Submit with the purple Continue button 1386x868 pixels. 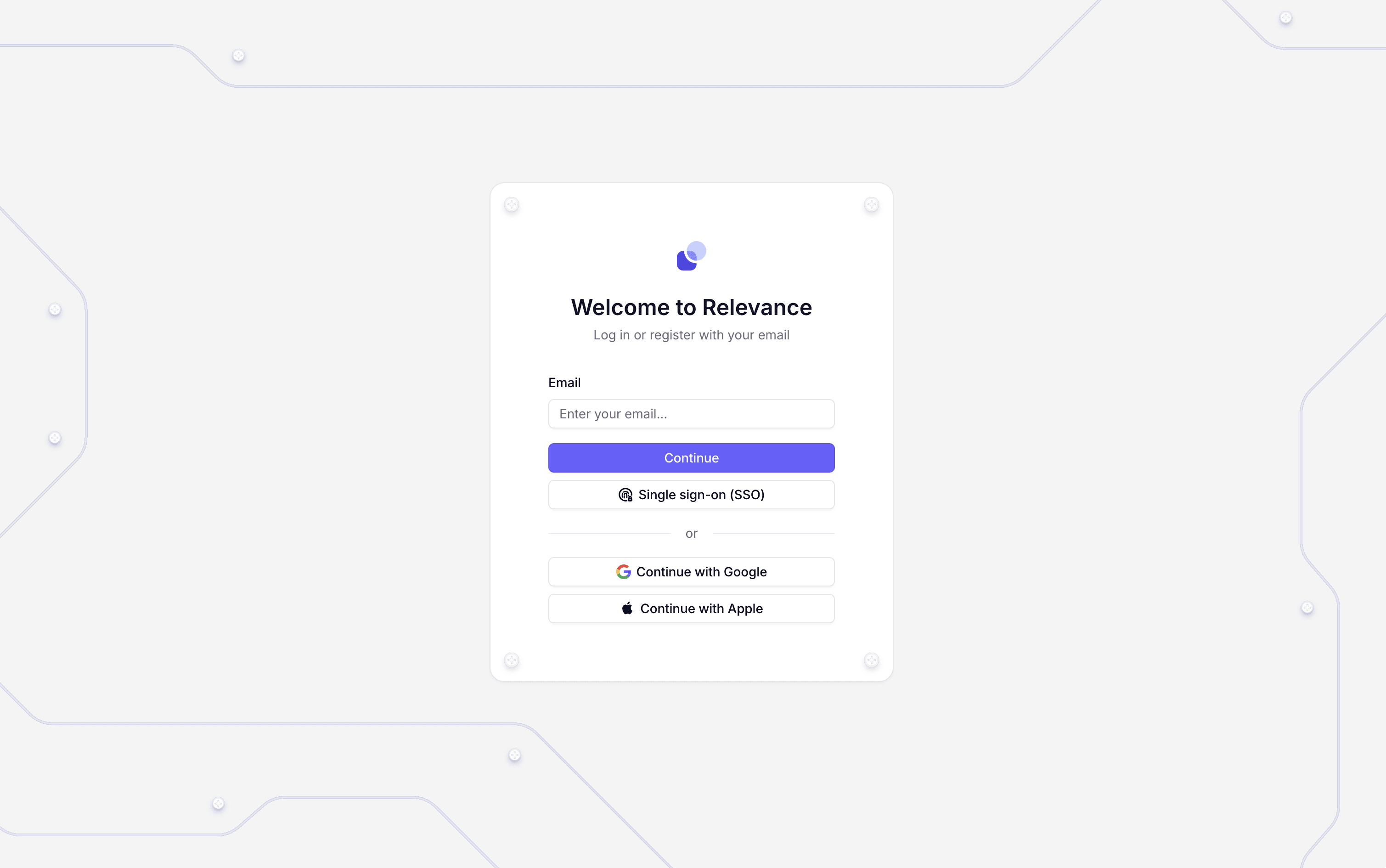click(x=691, y=457)
